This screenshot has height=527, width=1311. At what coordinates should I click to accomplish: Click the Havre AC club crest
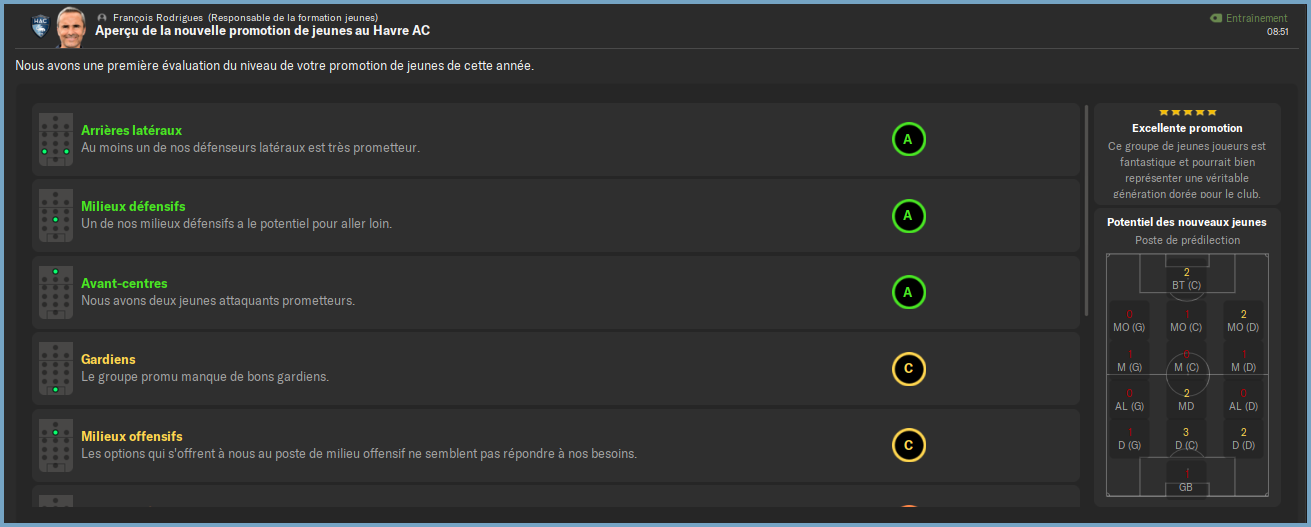(40, 24)
